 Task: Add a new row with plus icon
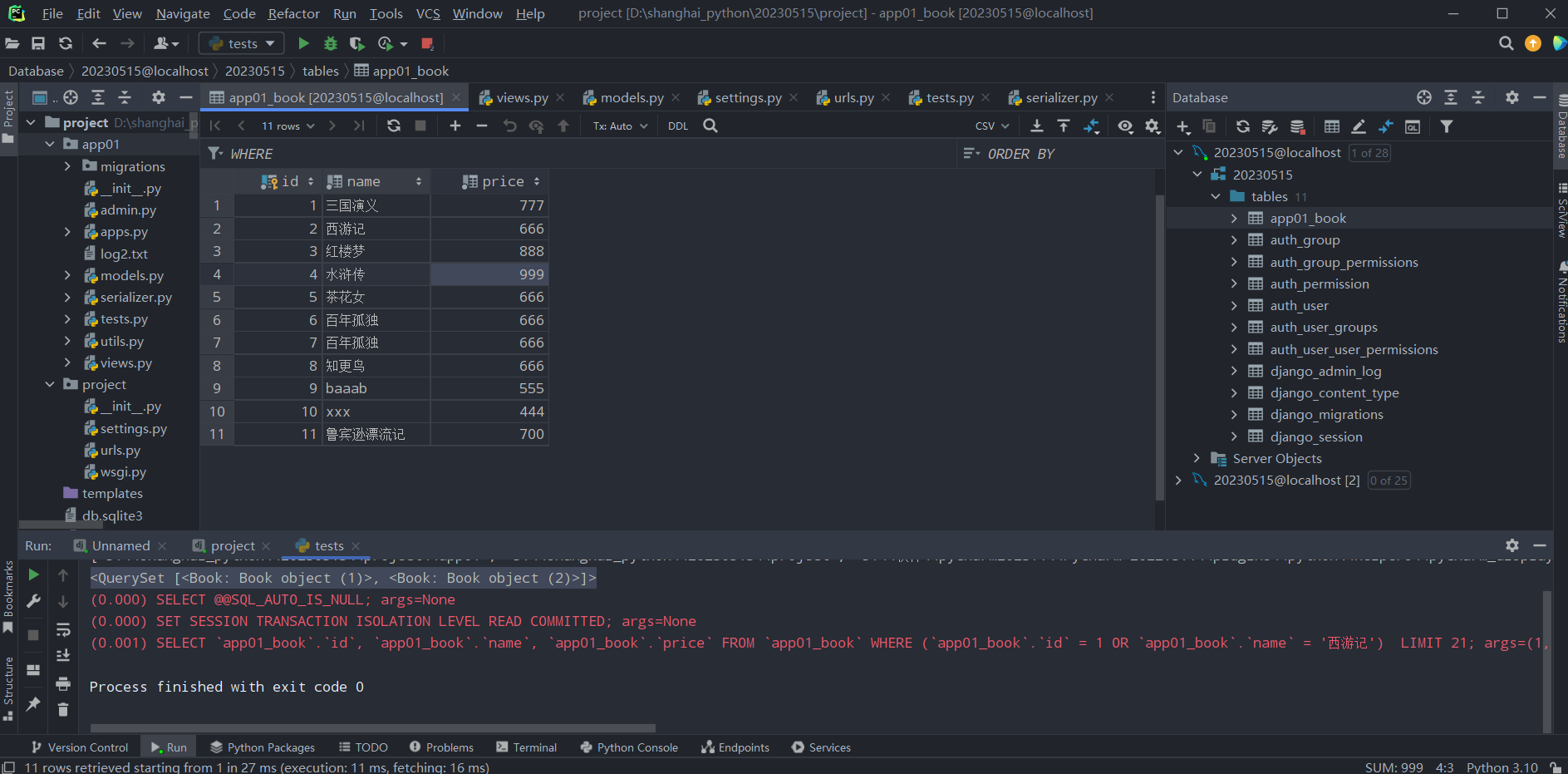point(455,126)
